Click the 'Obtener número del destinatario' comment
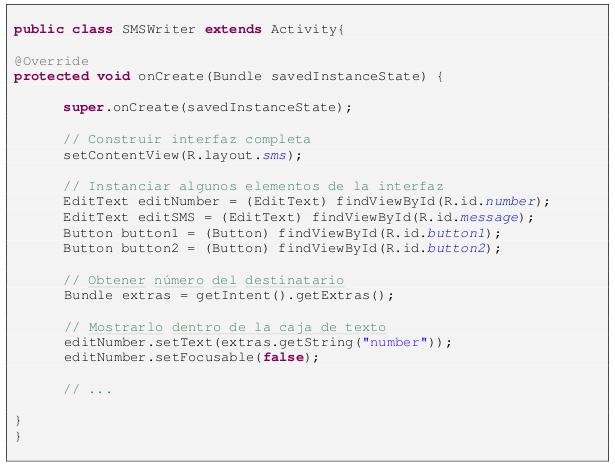Screen dimensions: 615x466 (204, 280)
